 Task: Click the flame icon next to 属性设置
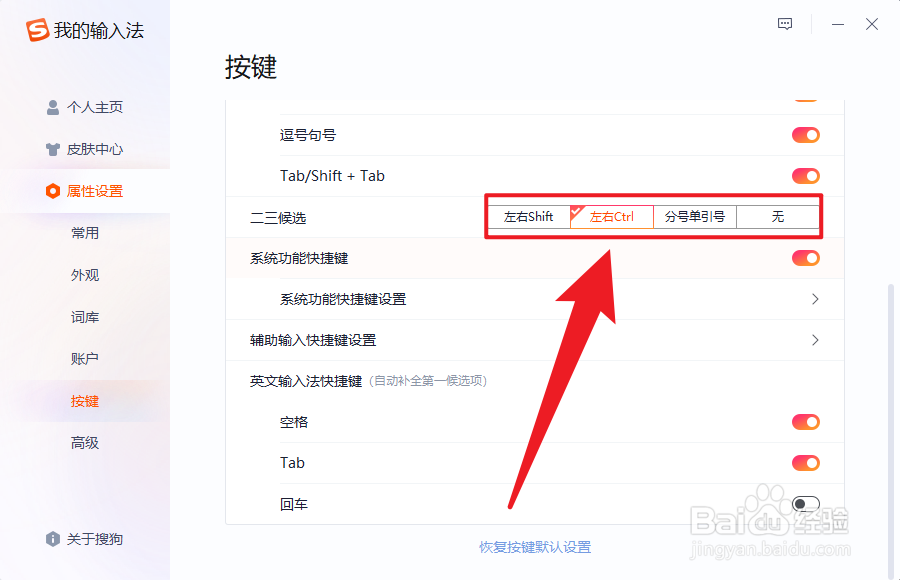click(53, 191)
